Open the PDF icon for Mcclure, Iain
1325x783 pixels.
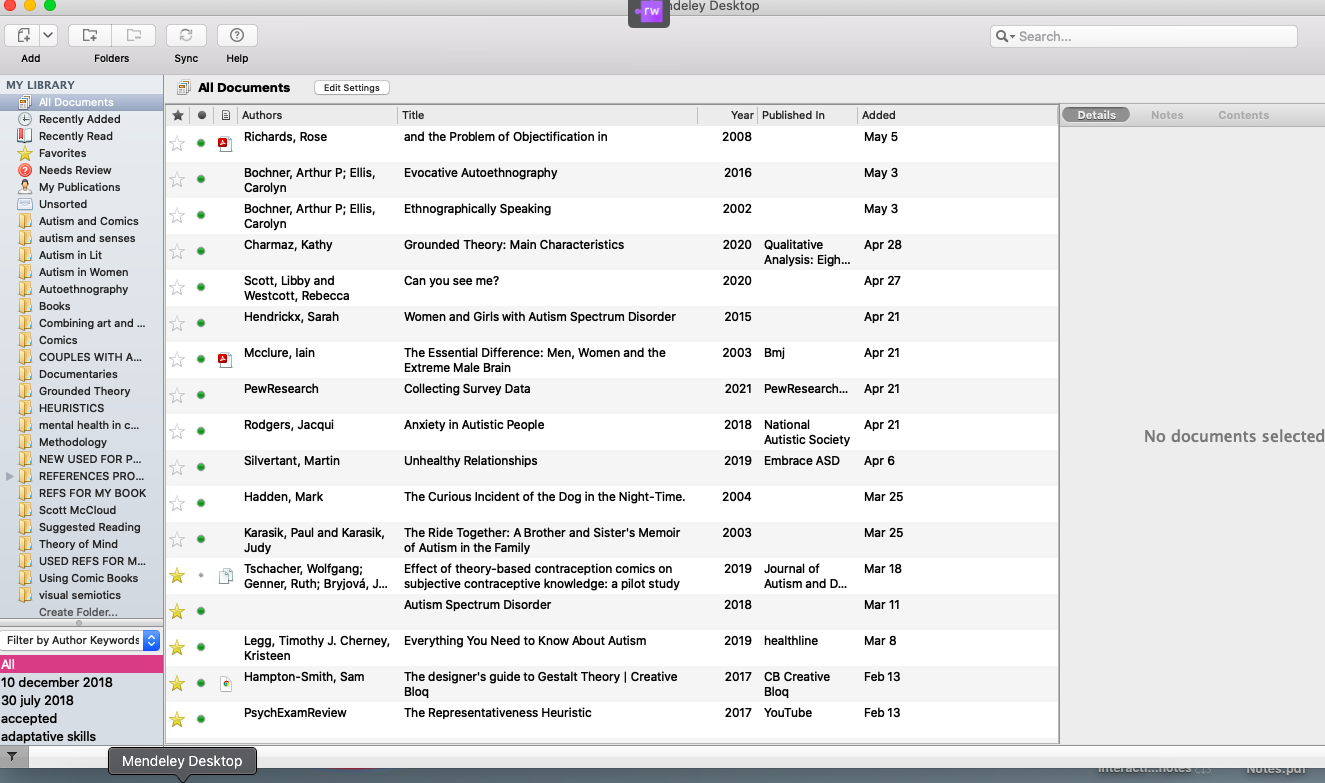point(225,359)
